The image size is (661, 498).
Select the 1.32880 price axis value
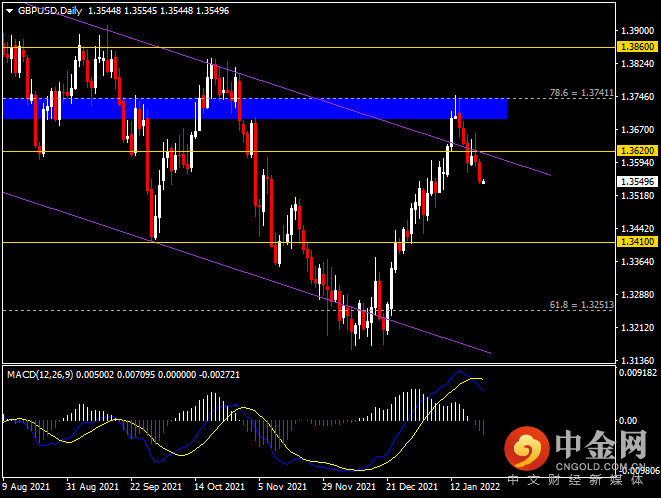638,294
